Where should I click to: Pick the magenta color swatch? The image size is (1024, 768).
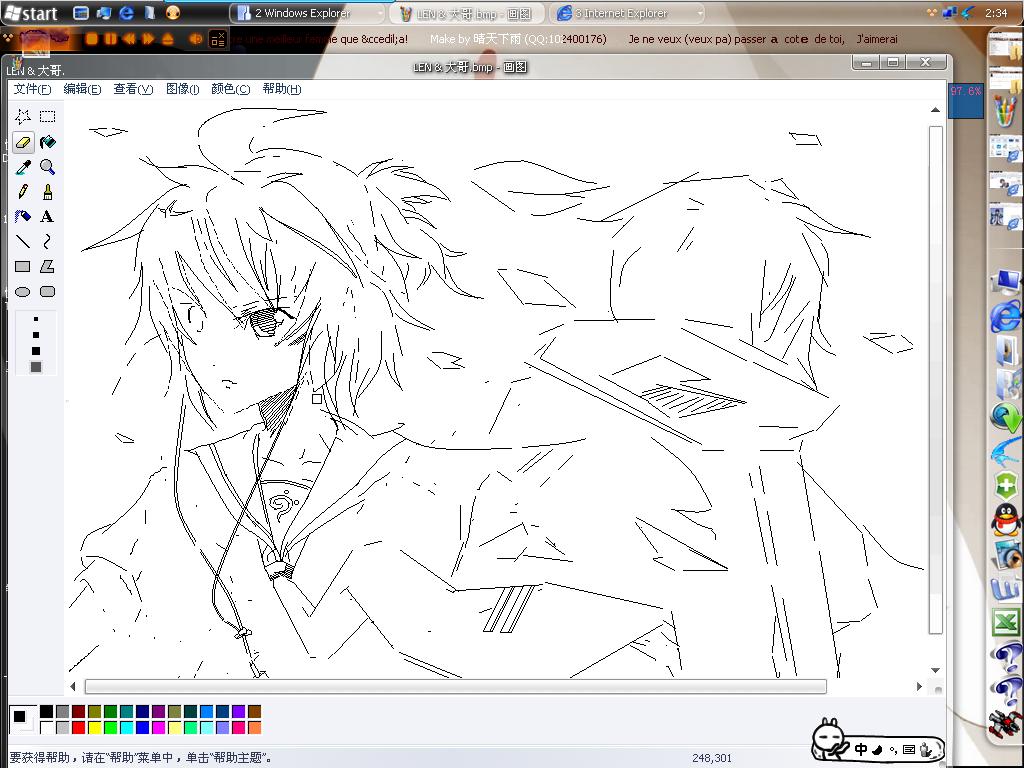point(158,727)
